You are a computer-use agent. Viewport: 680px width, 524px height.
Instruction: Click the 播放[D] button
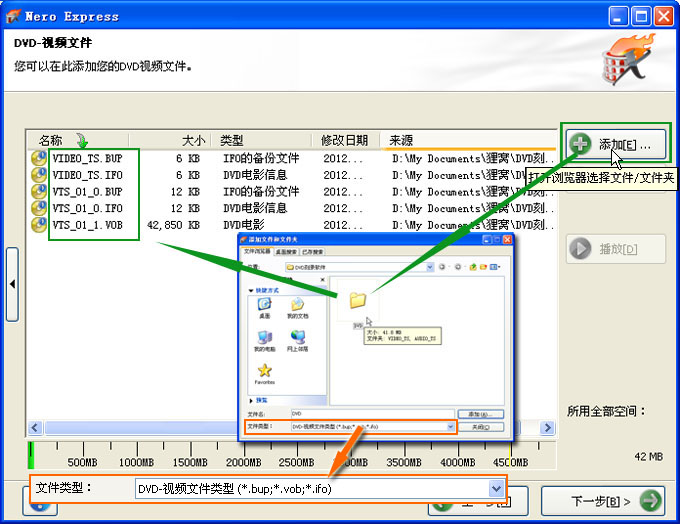[x=616, y=249]
